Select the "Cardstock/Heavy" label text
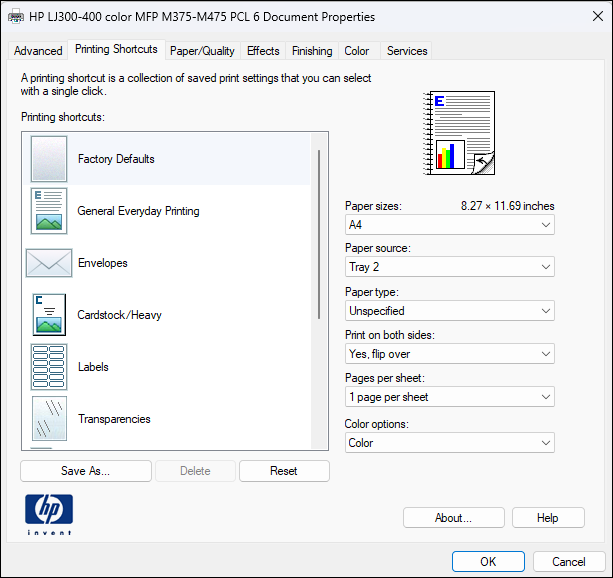This screenshot has height=578, width=613. (119, 315)
